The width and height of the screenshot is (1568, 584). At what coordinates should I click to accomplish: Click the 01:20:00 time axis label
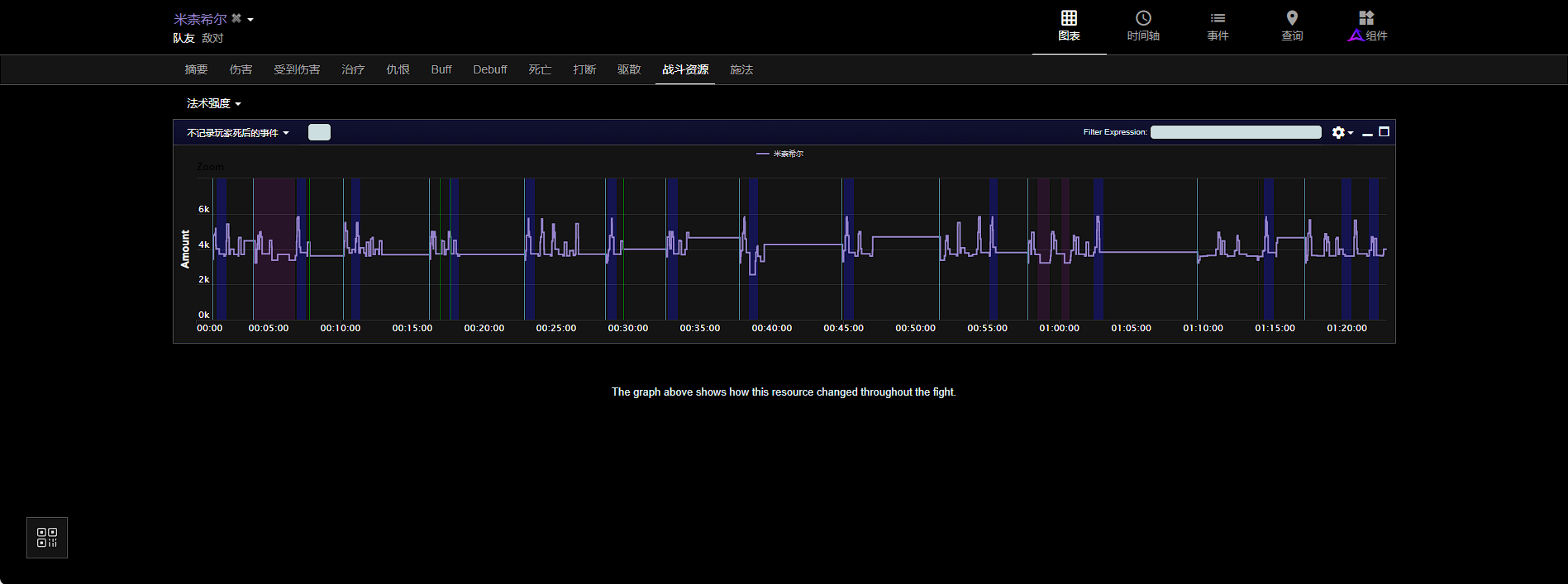pos(1346,328)
